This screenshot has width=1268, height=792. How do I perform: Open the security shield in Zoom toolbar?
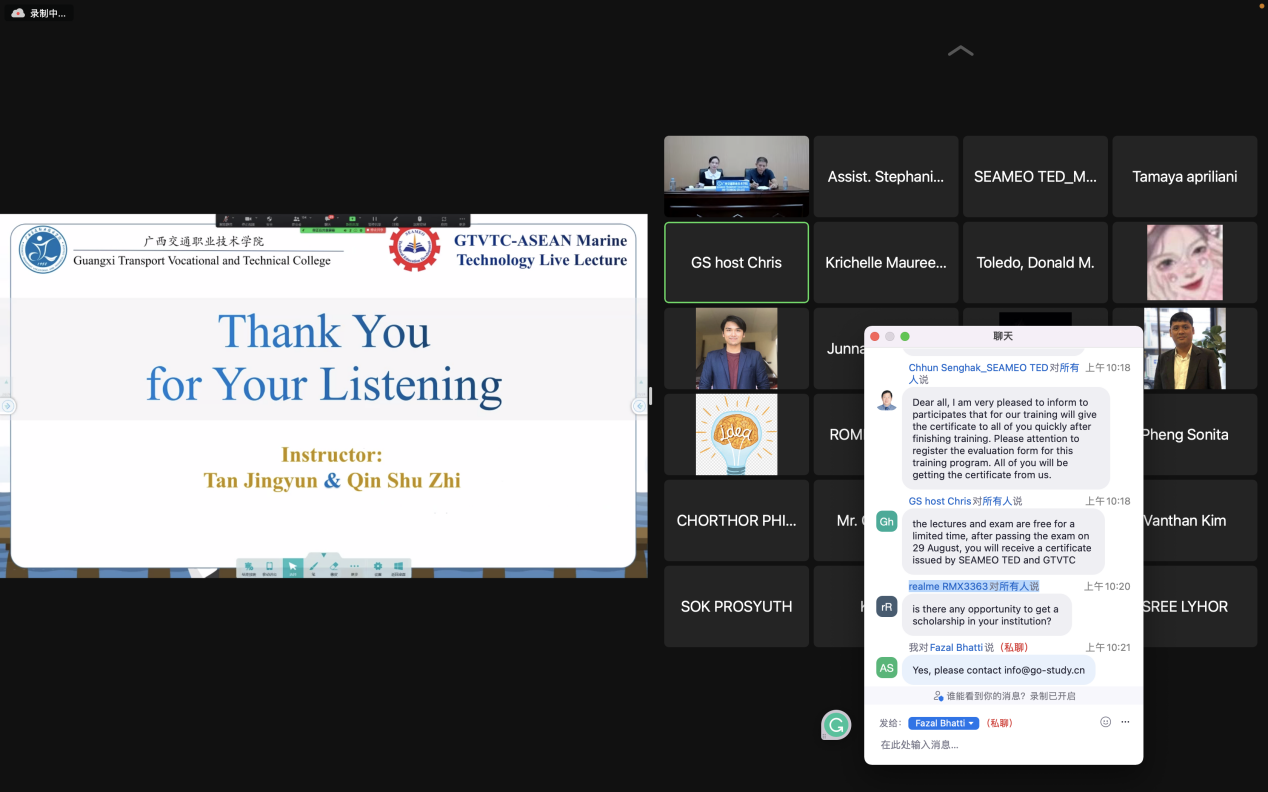tap(269, 220)
